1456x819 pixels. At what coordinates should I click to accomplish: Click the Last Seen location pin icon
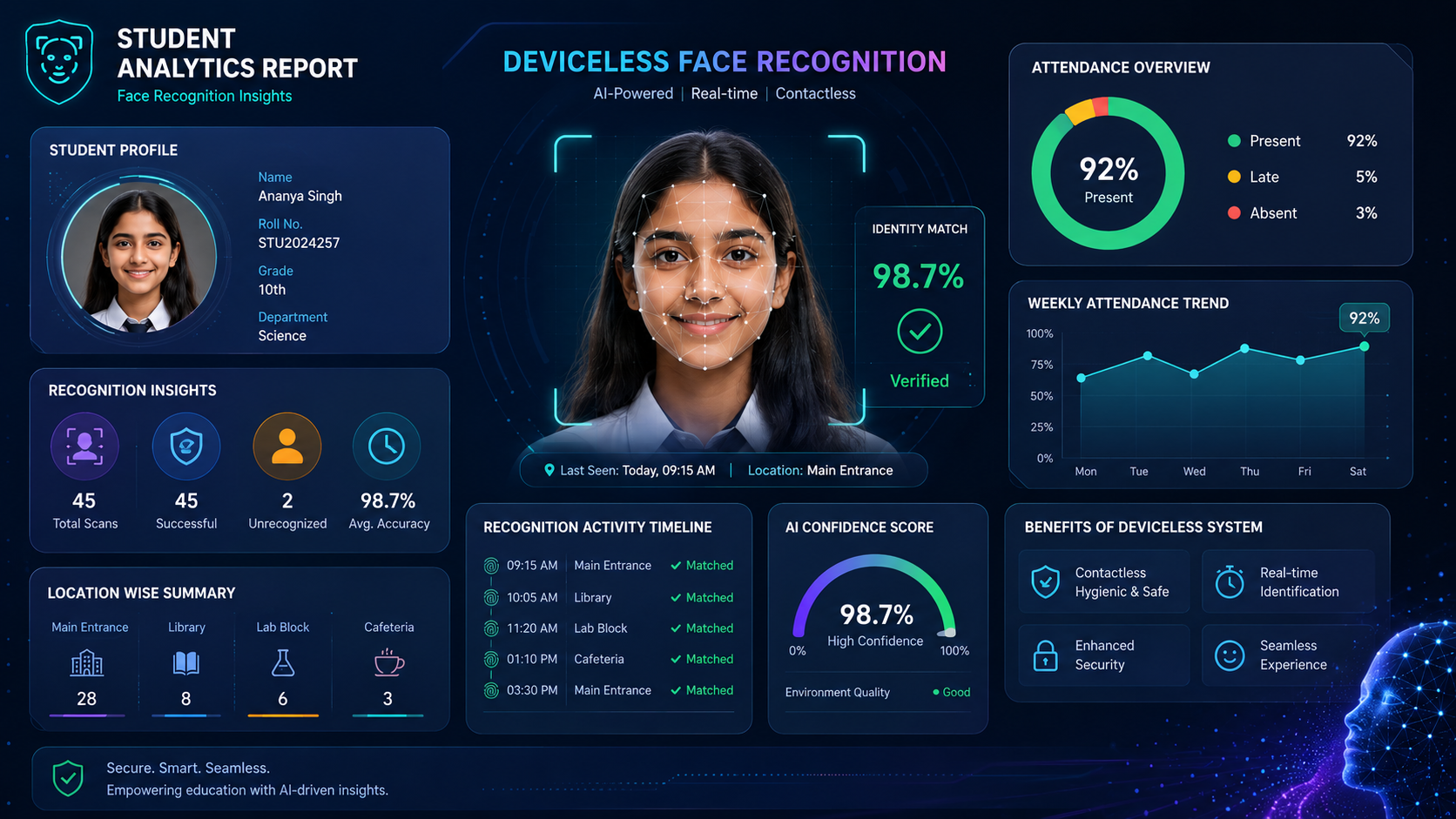tap(549, 470)
